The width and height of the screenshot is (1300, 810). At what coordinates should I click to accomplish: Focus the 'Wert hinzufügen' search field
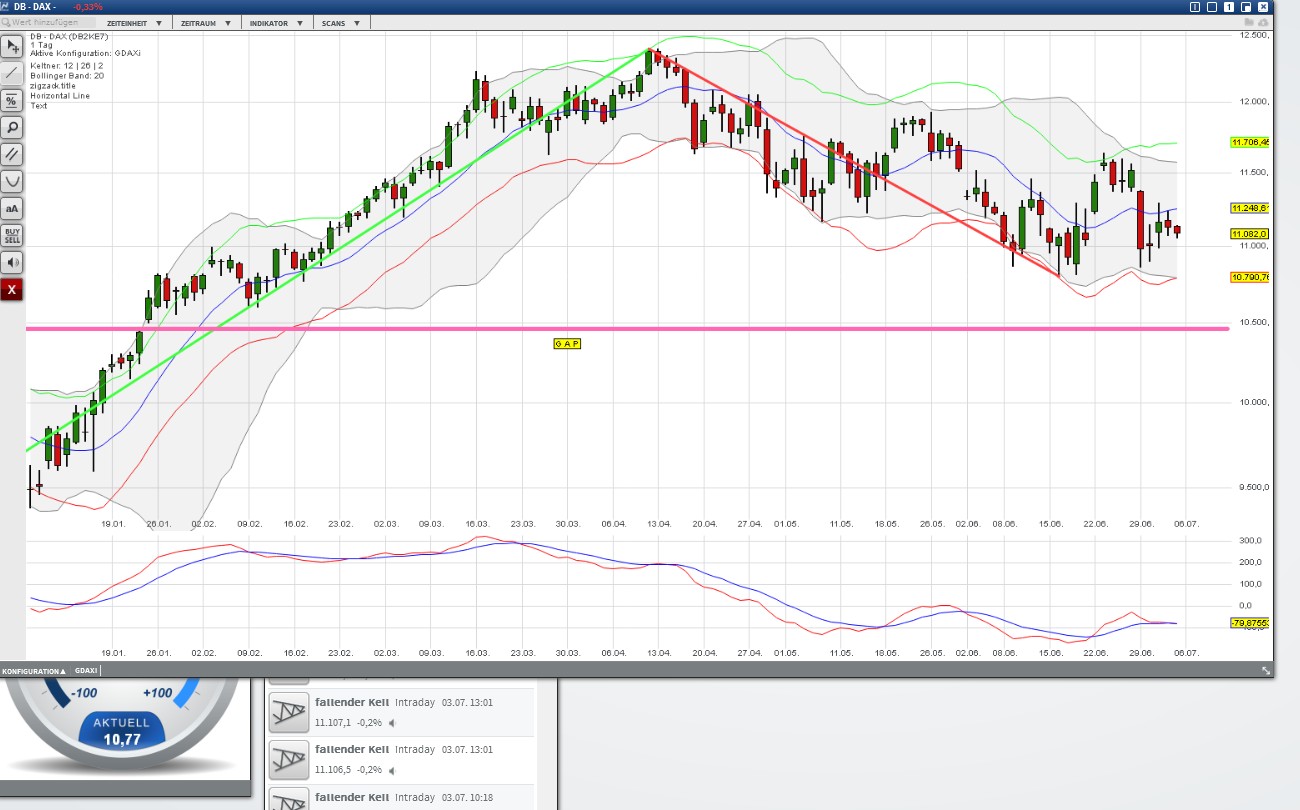[50, 22]
